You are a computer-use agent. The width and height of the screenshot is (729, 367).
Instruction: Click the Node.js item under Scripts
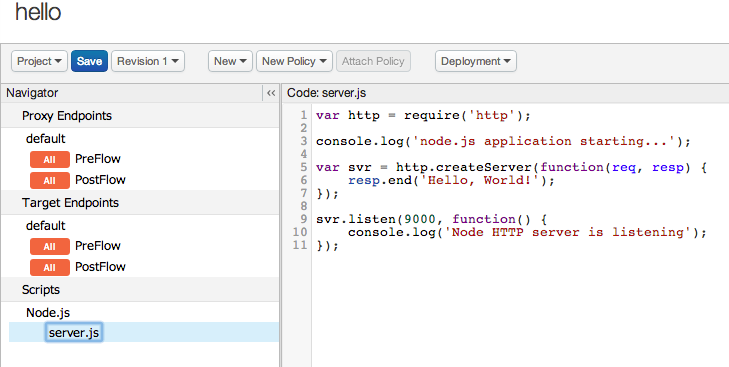pyautogui.click(x=48, y=313)
